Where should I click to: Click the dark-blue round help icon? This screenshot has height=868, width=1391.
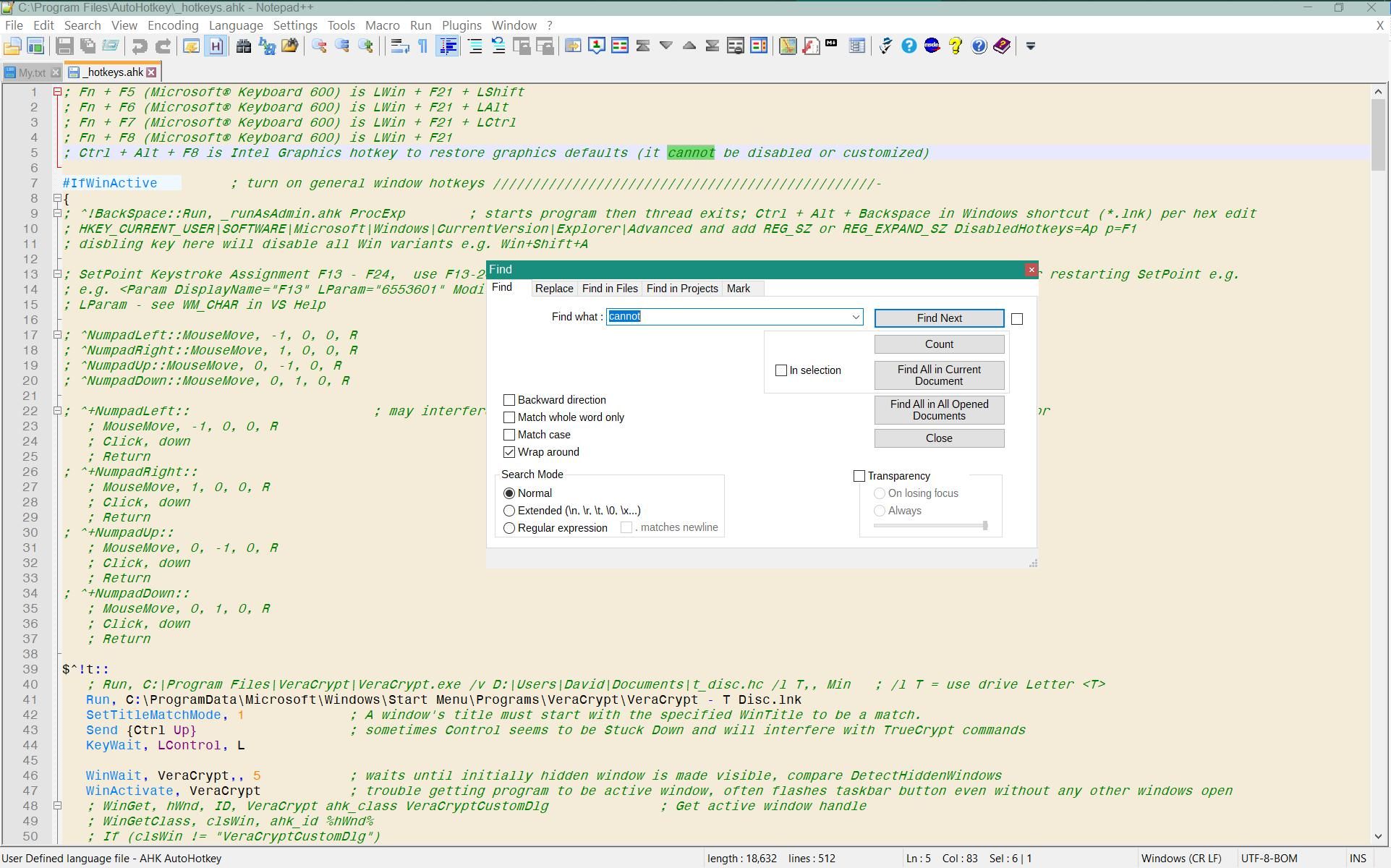979,46
